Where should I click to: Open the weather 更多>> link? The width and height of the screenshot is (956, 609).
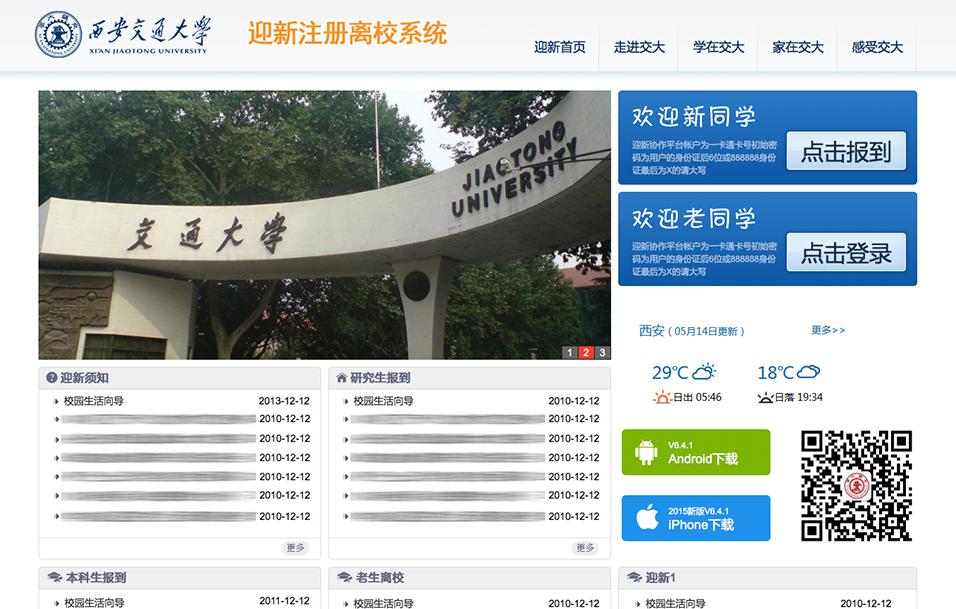click(828, 330)
